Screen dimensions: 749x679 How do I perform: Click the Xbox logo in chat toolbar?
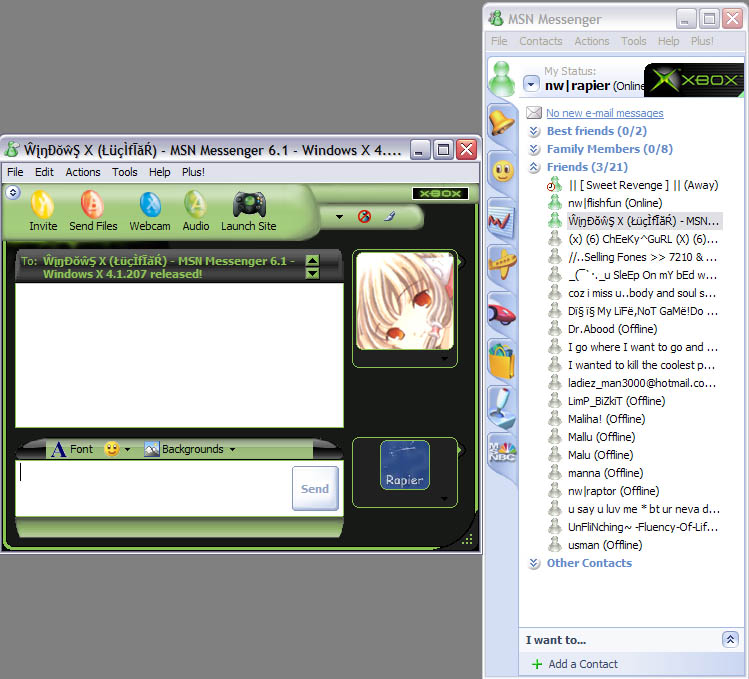coord(440,194)
